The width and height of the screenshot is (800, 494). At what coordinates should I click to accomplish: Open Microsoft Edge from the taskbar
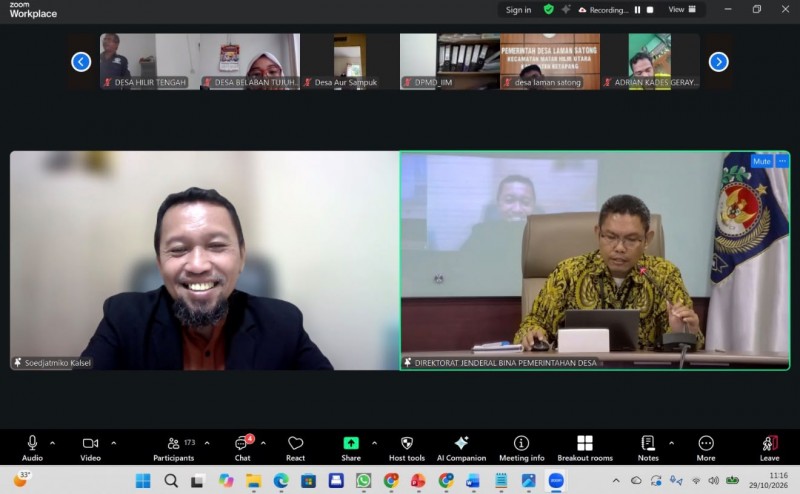click(281, 480)
